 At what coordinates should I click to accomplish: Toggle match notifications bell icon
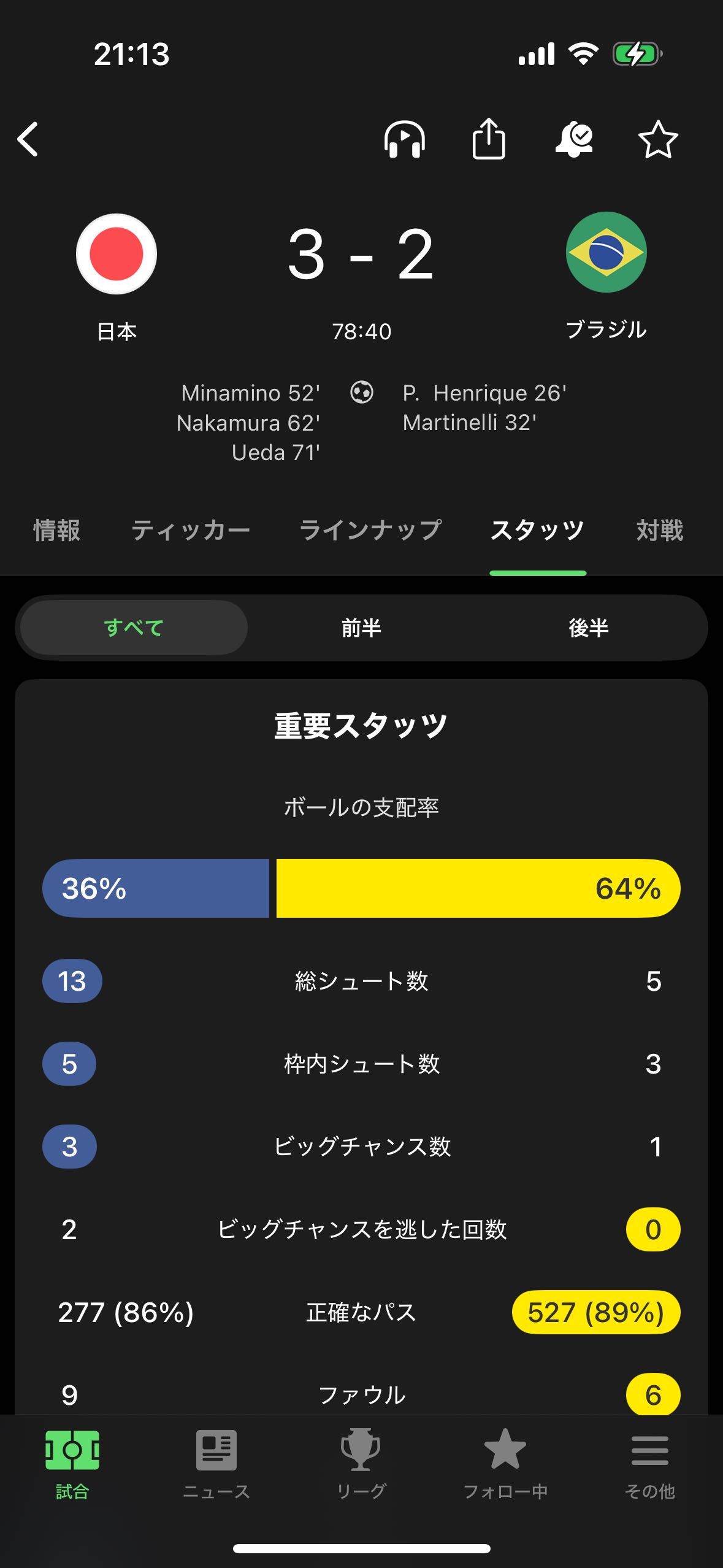pyautogui.click(x=574, y=139)
